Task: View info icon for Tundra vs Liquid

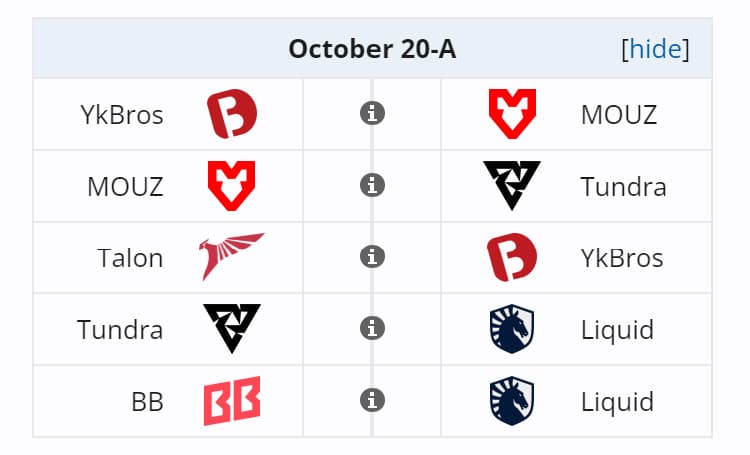Action: tap(372, 329)
